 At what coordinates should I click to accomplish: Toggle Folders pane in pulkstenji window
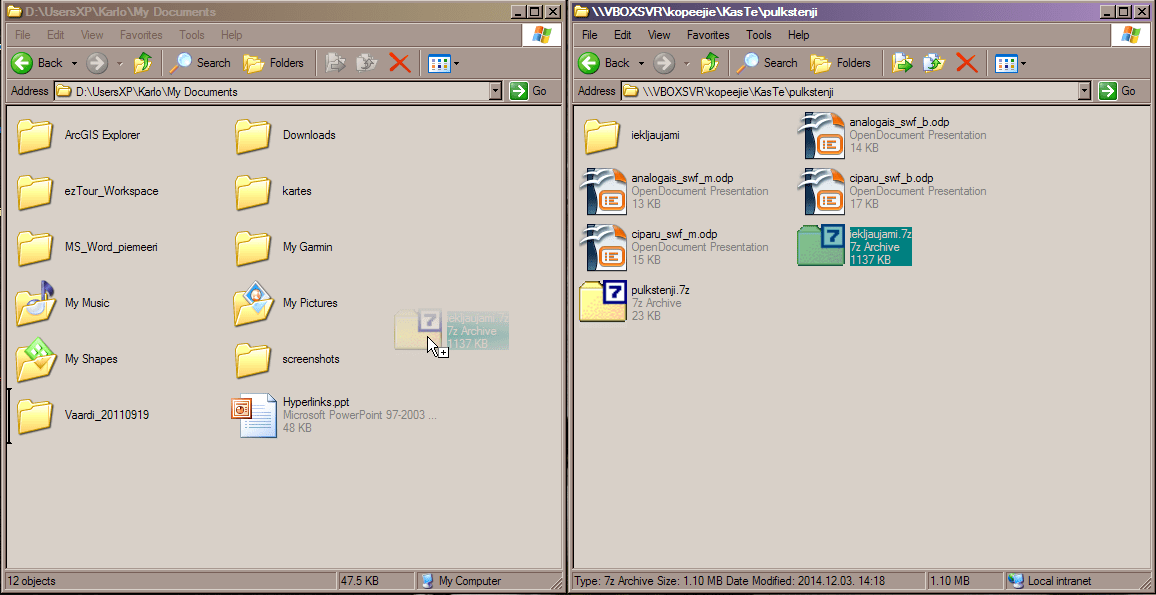pyautogui.click(x=841, y=63)
